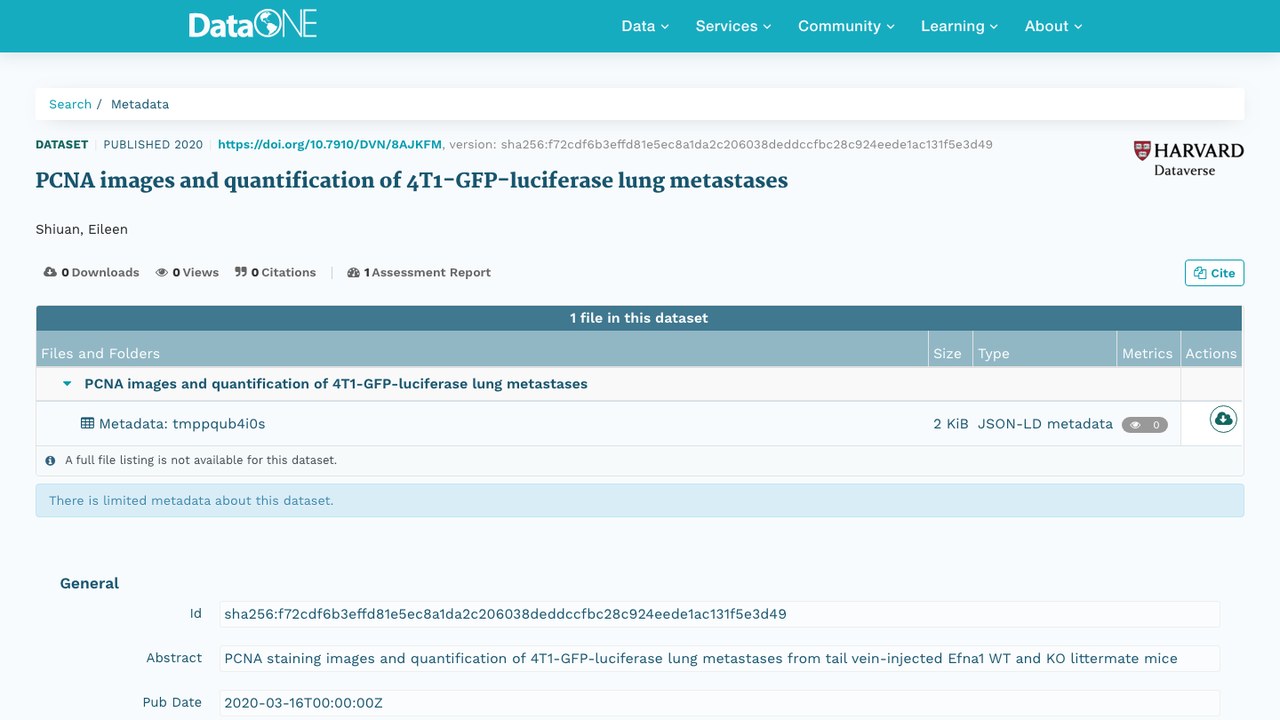Open the DOI link 10.7910/DVN/8AJKFM
This screenshot has height=720, width=1280.
330,144
